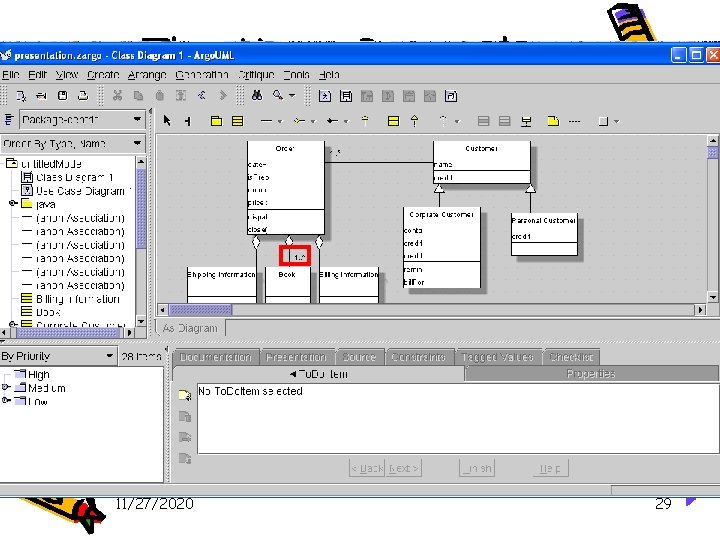Image resolution: width=720 pixels, height=540 pixels.
Task: Select the Composition filled-diamond tool
Action: point(332,121)
